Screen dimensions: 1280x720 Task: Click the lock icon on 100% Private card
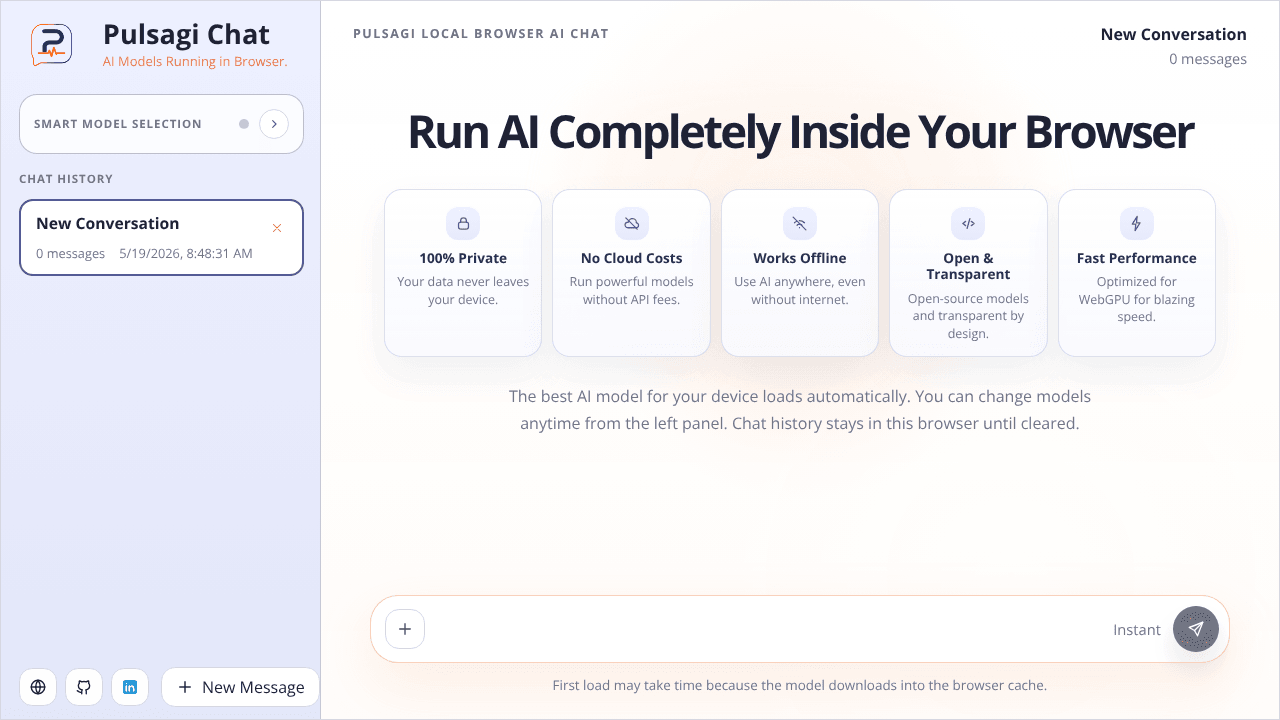pos(463,224)
